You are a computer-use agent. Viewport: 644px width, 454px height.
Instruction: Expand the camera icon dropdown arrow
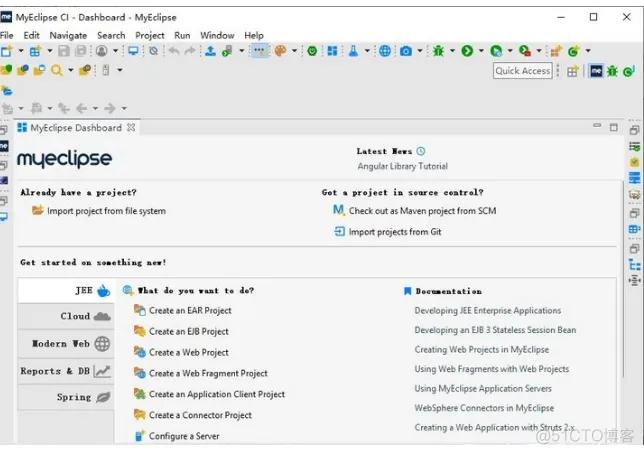click(420, 51)
